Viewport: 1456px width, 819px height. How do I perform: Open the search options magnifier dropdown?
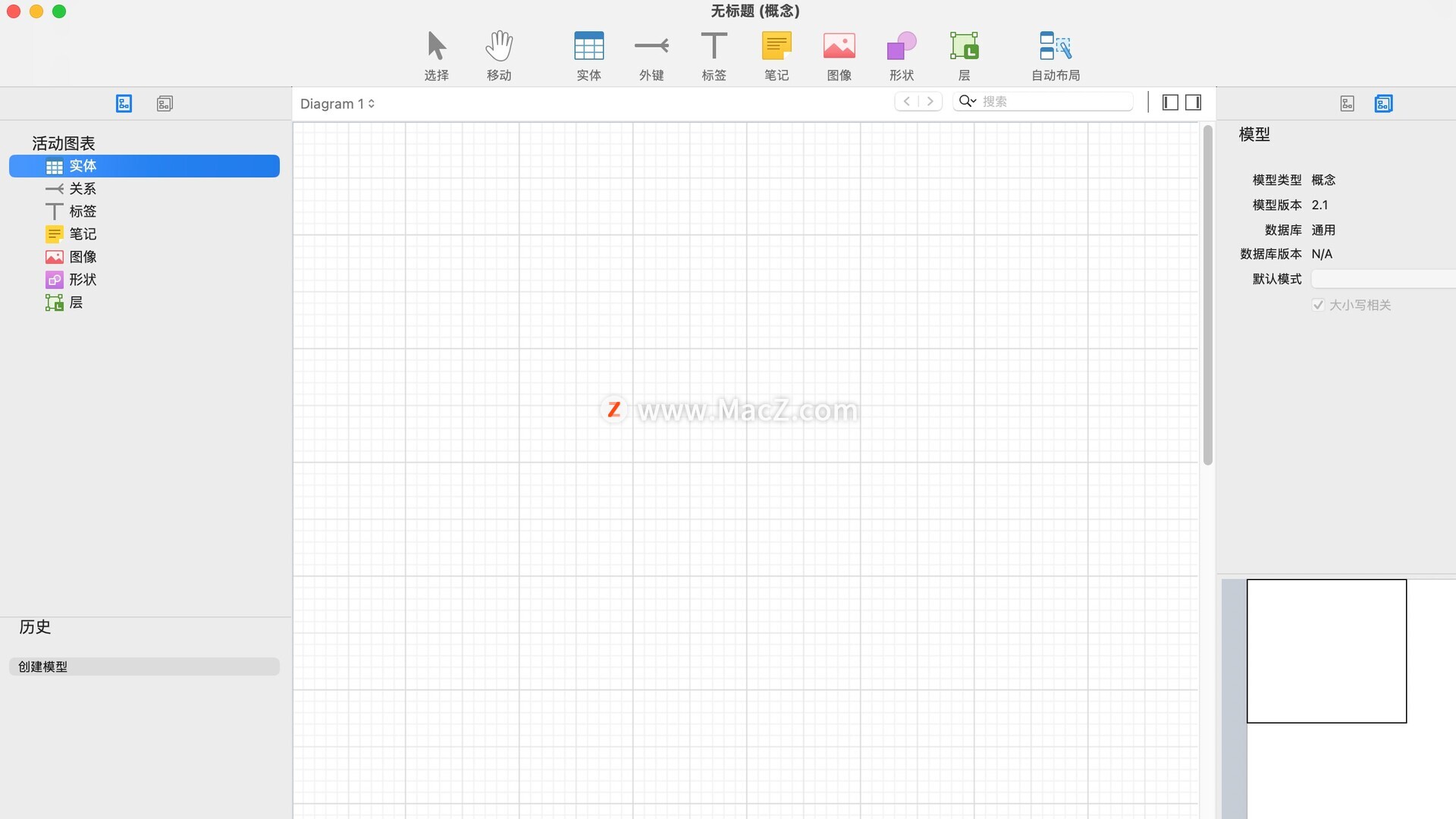click(x=967, y=101)
